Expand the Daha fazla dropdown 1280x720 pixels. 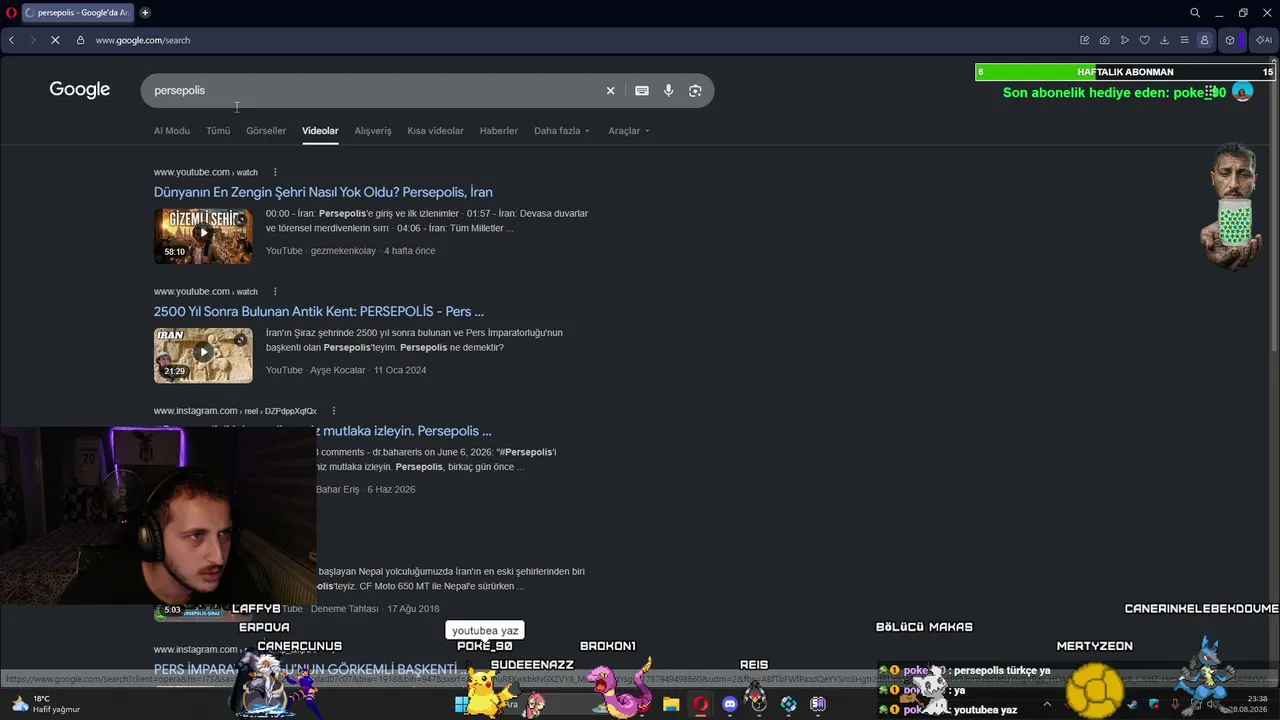point(562,131)
